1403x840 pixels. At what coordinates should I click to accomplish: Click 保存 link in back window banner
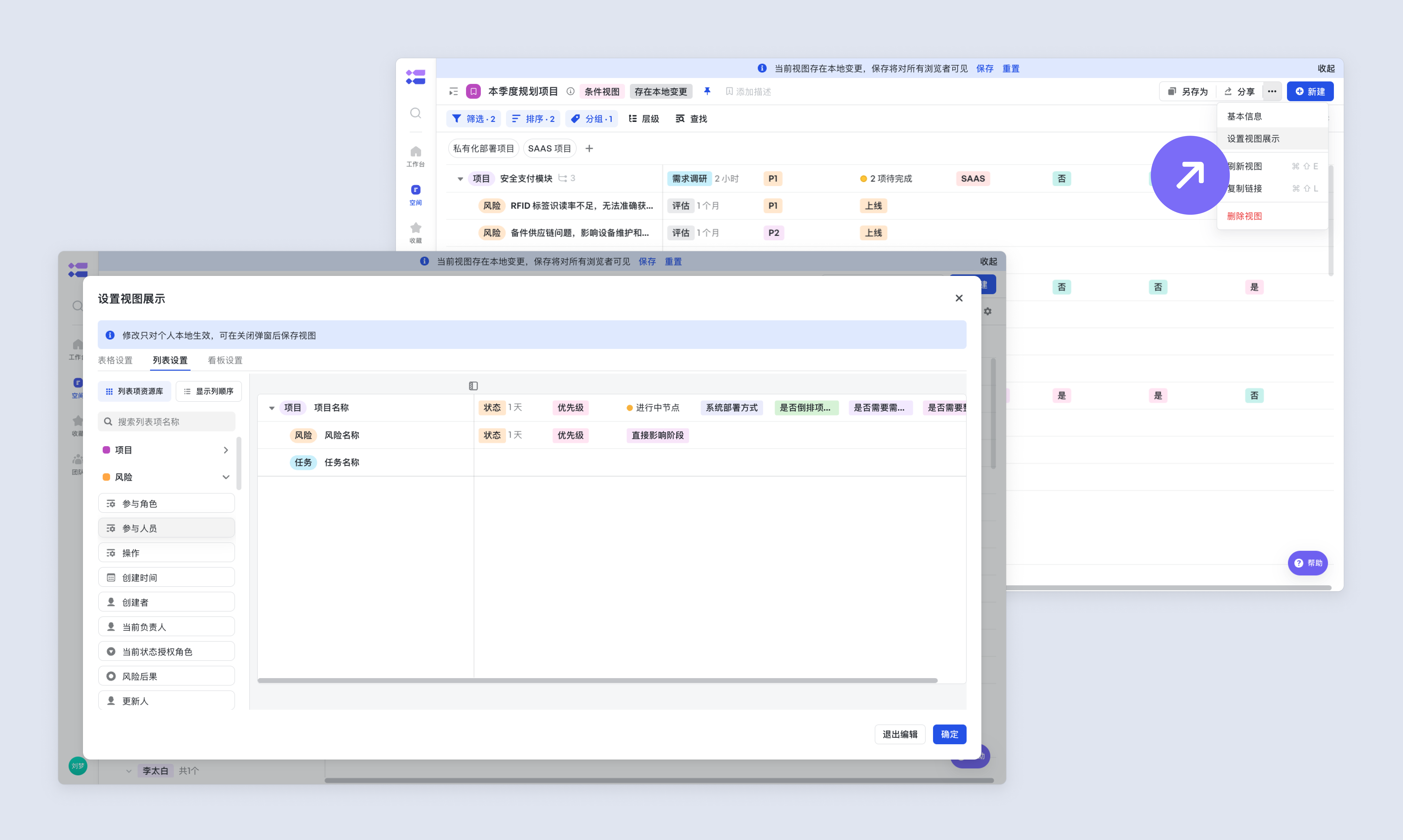(x=985, y=69)
